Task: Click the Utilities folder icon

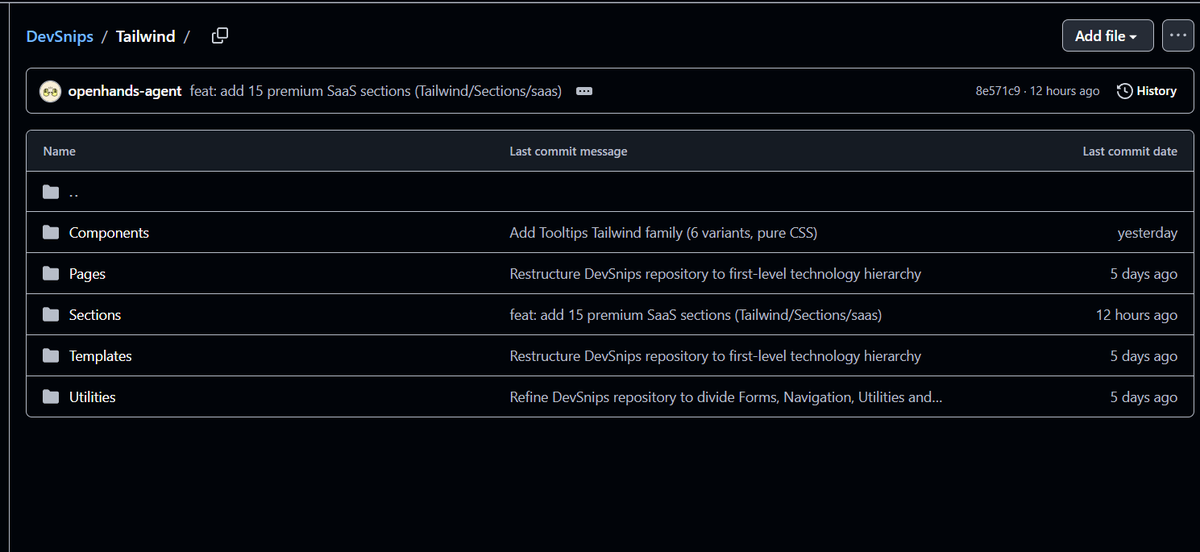Action: [x=51, y=397]
